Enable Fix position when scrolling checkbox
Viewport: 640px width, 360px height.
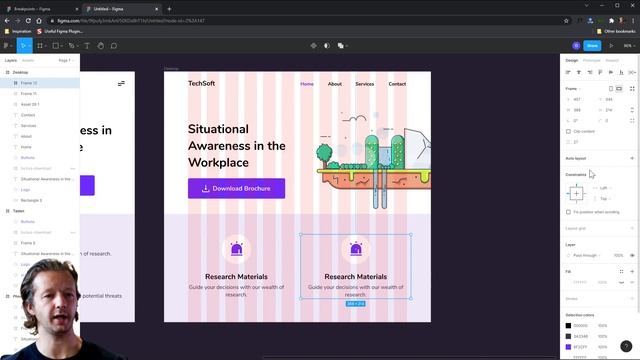click(x=568, y=212)
